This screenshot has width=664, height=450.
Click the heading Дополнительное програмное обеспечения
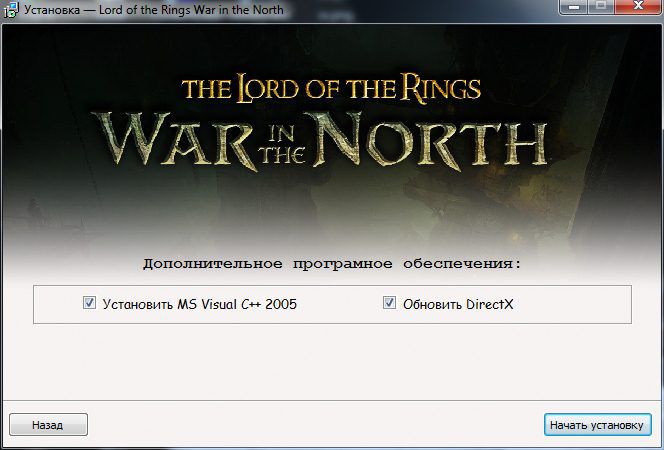[x=332, y=264]
